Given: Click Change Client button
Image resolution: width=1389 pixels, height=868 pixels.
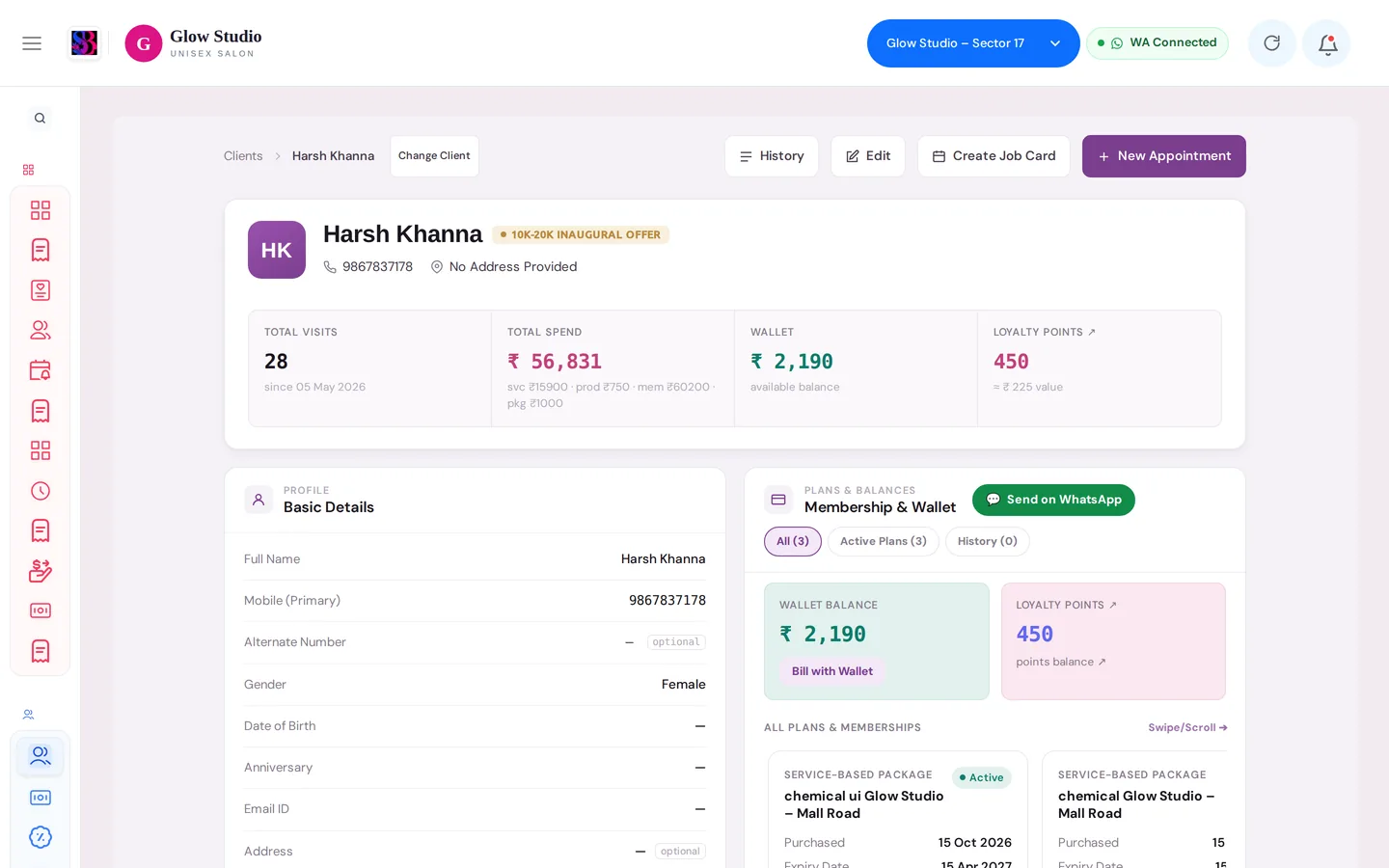Looking at the screenshot, I should (434, 156).
